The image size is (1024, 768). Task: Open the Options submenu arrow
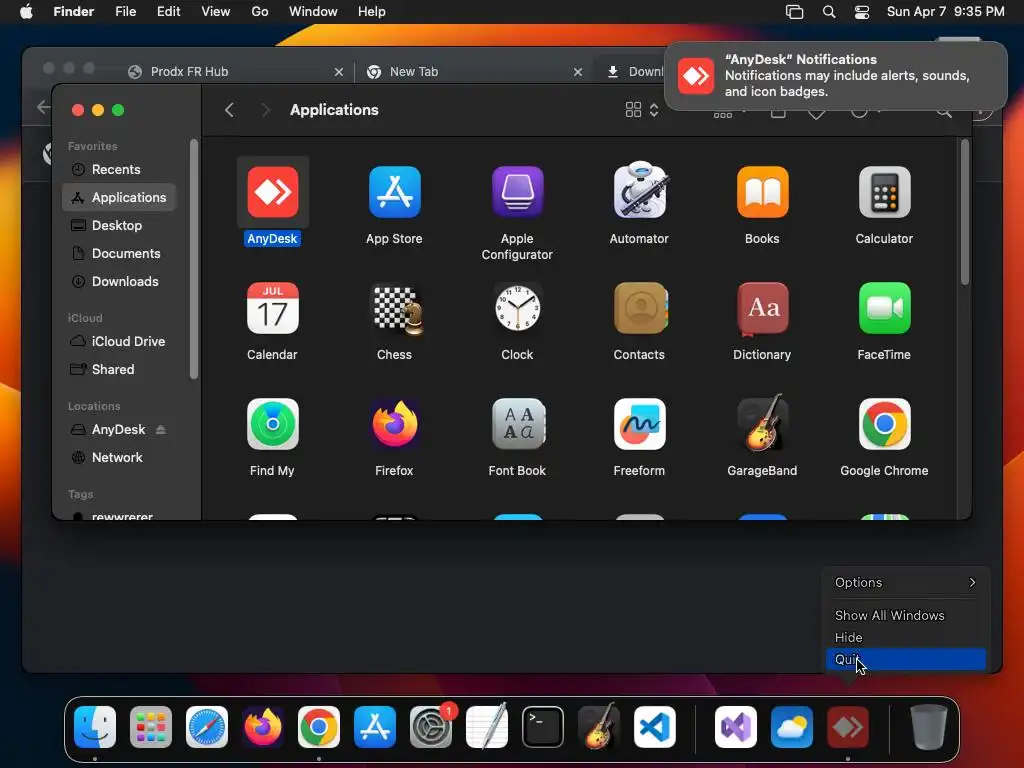[x=972, y=582]
